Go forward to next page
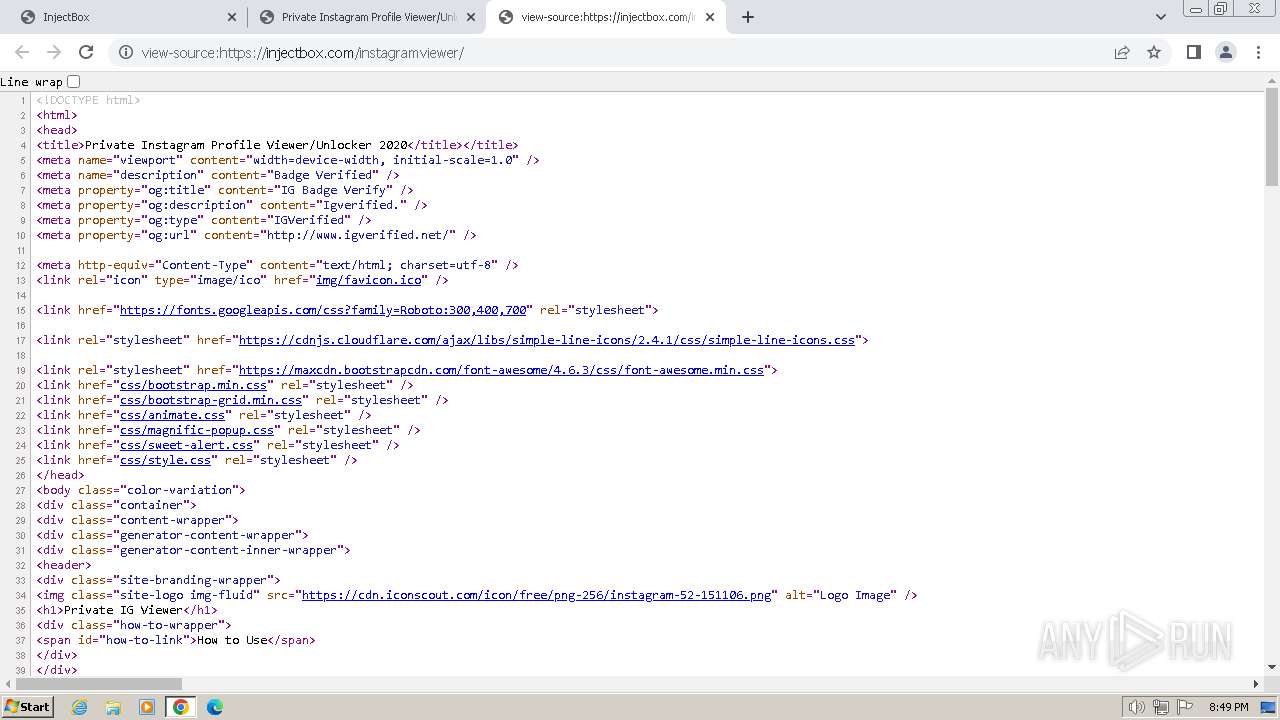This screenshot has height=720, width=1280. [x=54, y=52]
